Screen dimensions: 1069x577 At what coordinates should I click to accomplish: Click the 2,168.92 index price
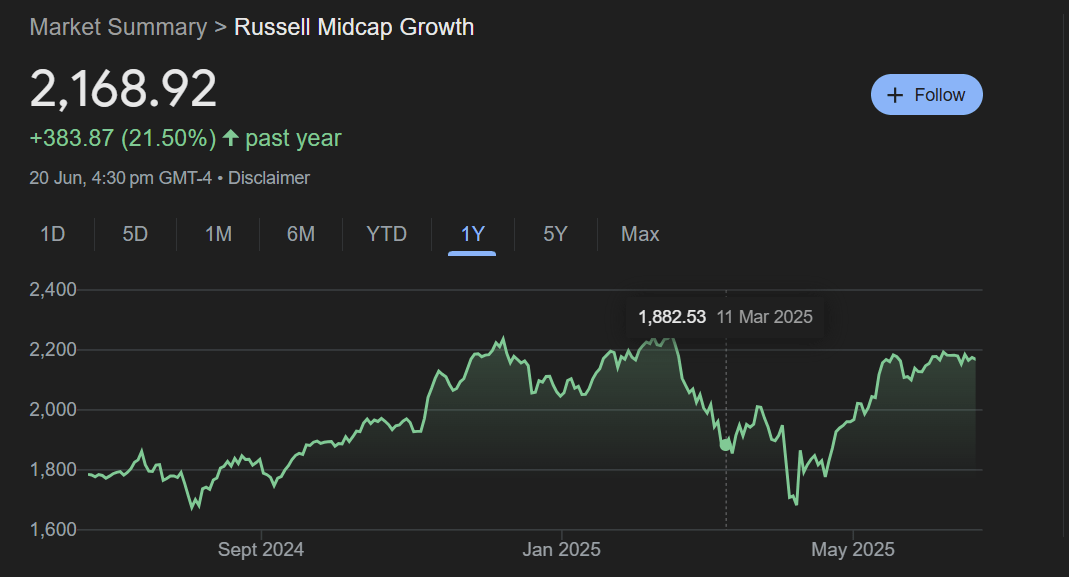123,89
